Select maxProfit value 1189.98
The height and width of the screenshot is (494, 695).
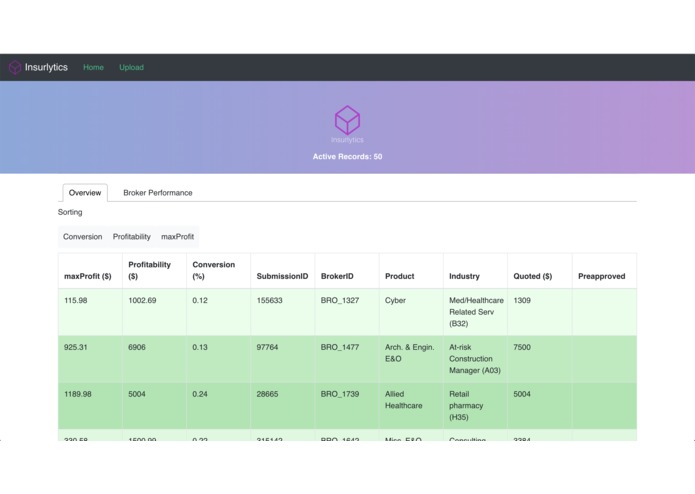(78, 394)
